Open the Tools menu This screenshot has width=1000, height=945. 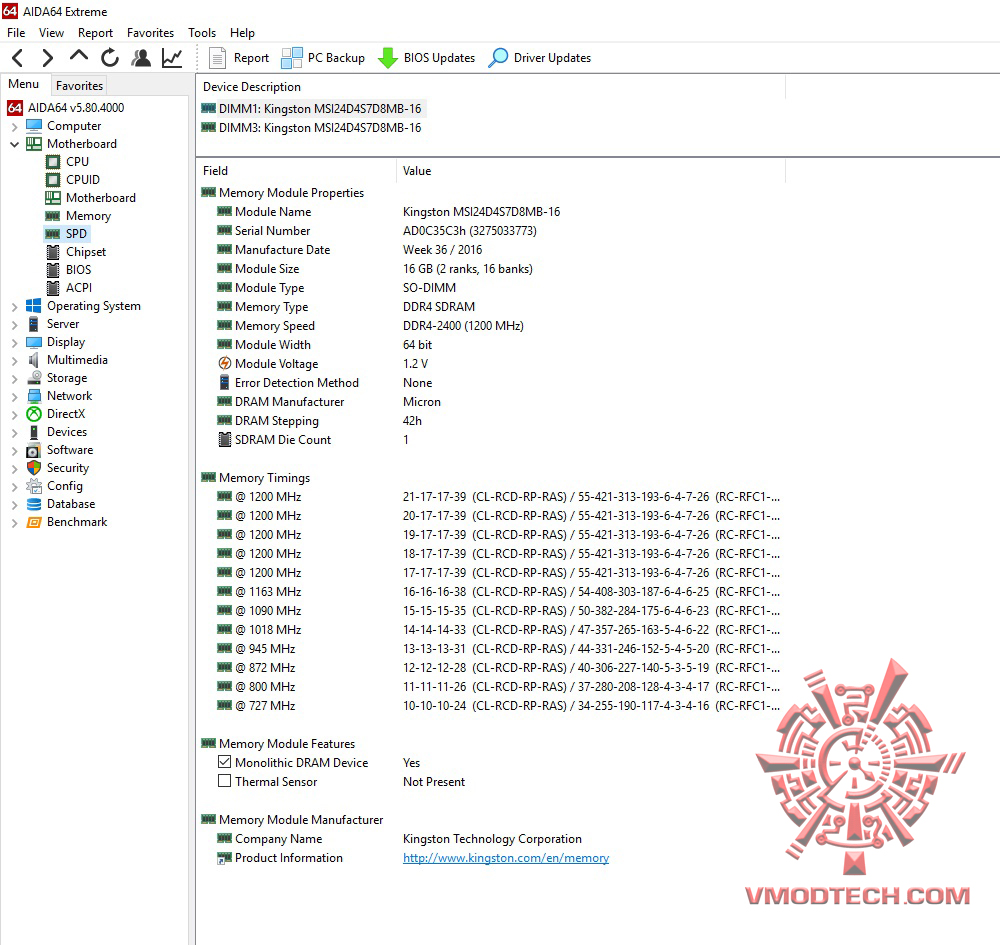click(x=202, y=33)
